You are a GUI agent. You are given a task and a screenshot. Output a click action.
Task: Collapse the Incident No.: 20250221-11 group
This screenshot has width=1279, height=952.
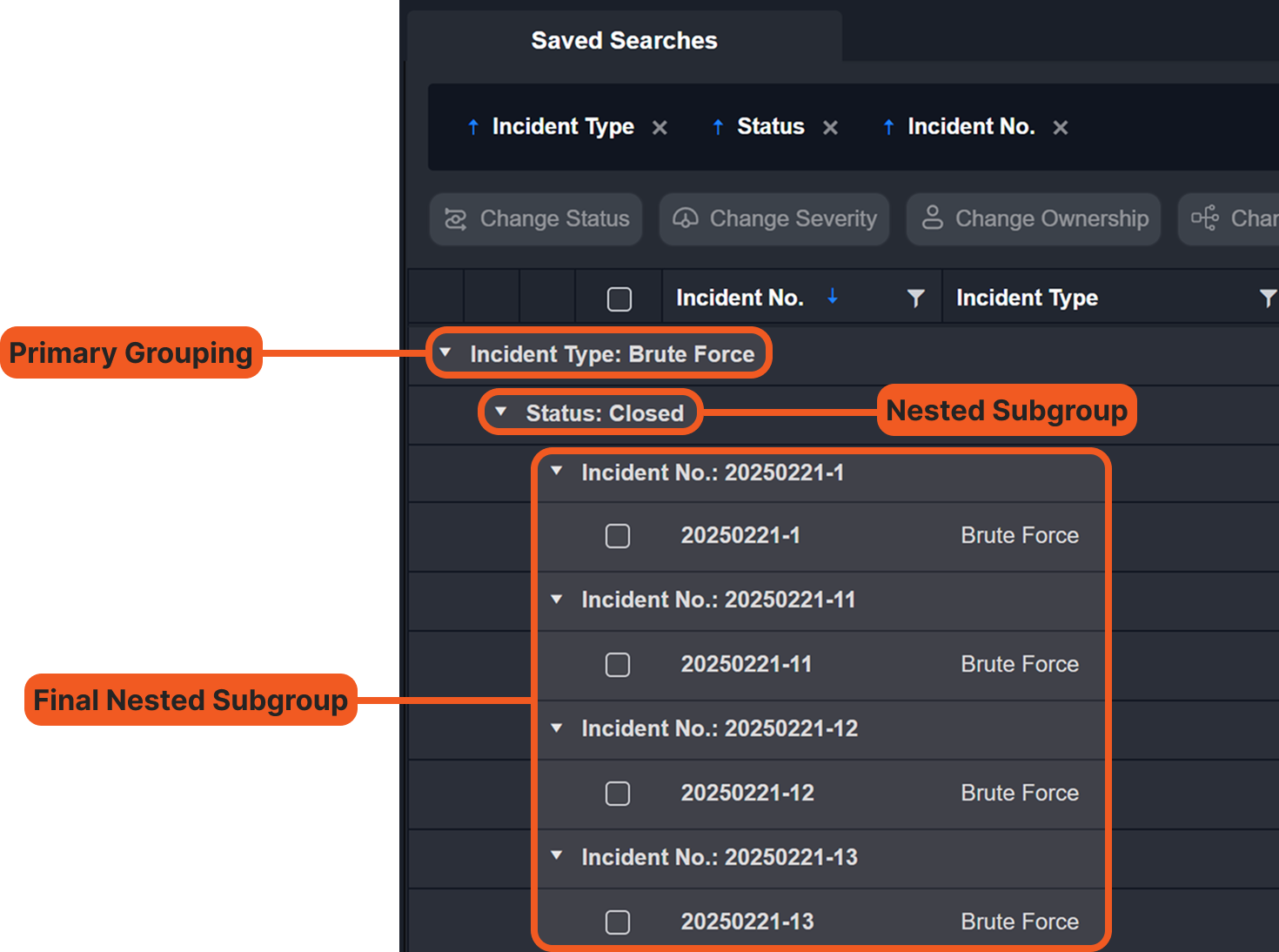[x=557, y=600]
